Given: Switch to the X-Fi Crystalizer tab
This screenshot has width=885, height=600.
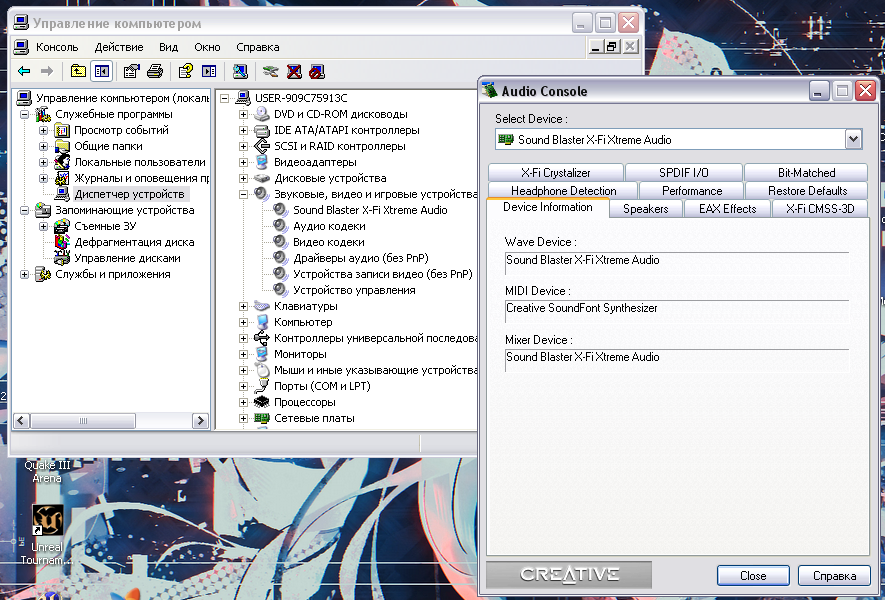Looking at the screenshot, I should tap(555, 173).
